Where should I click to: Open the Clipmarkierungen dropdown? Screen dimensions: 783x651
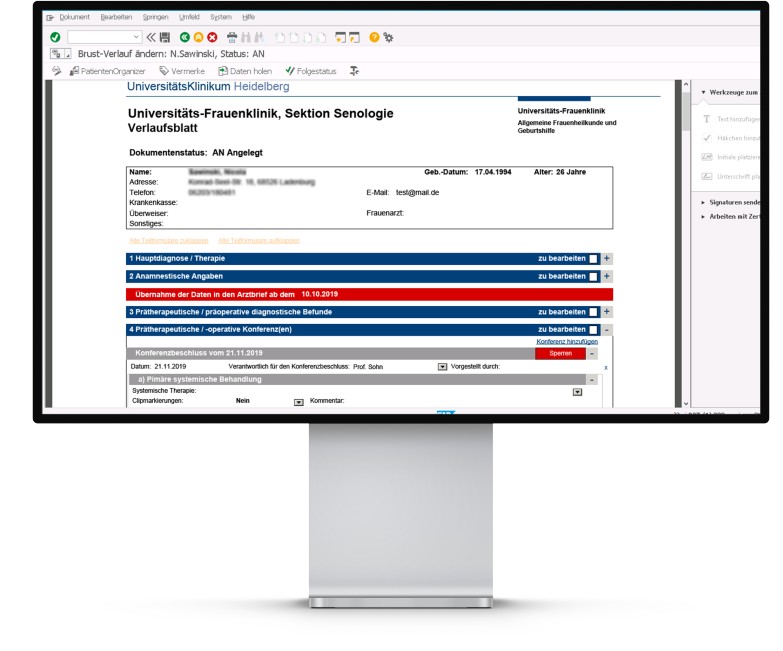click(298, 402)
